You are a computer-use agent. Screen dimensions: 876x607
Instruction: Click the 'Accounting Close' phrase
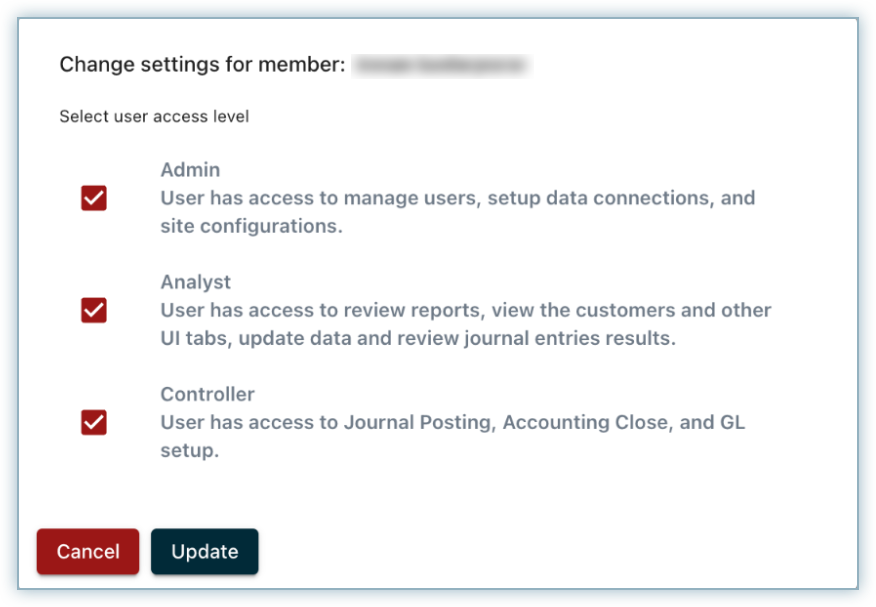(x=584, y=422)
